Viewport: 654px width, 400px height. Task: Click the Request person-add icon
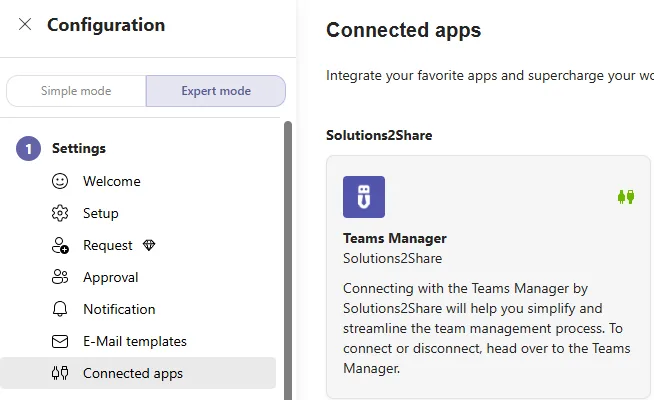60,245
